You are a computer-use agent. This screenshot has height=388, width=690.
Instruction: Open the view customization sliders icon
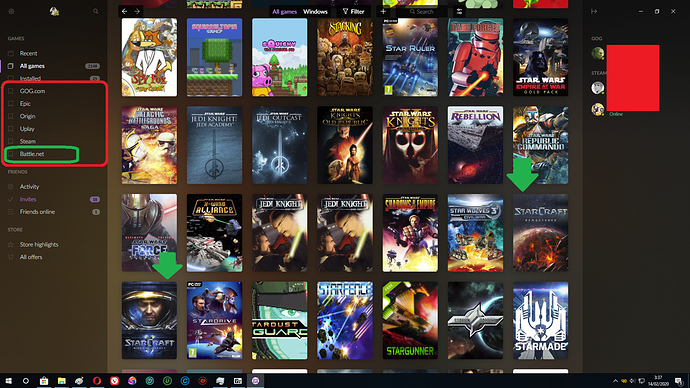(x=459, y=11)
